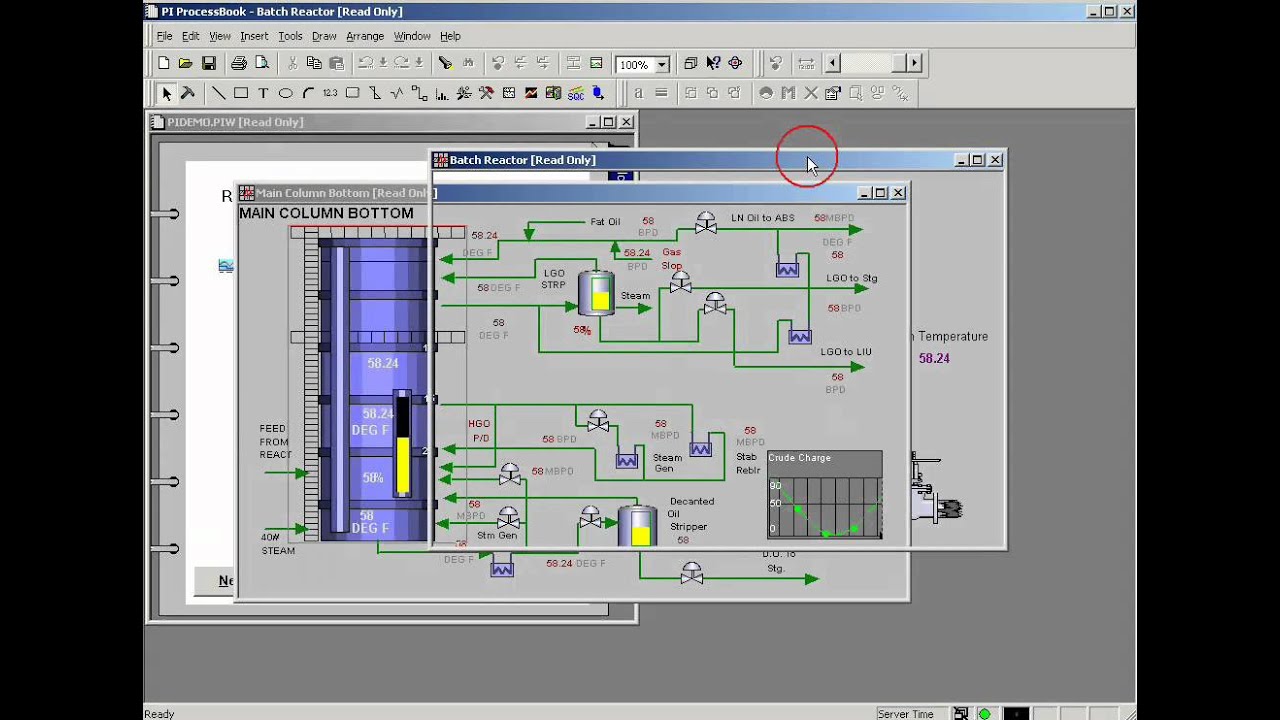The image size is (1280, 720).
Task: Click the 58.24 temperature value
Action: [934, 358]
